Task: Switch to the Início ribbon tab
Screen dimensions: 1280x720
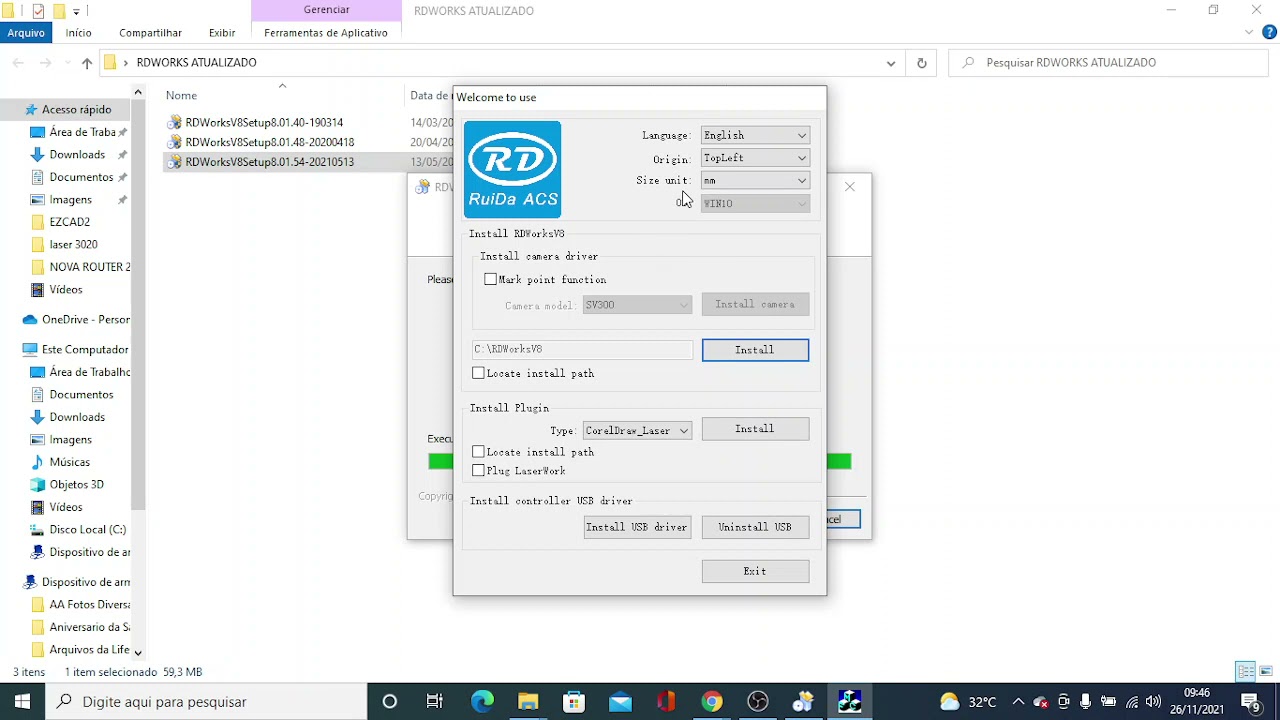Action: tap(79, 33)
